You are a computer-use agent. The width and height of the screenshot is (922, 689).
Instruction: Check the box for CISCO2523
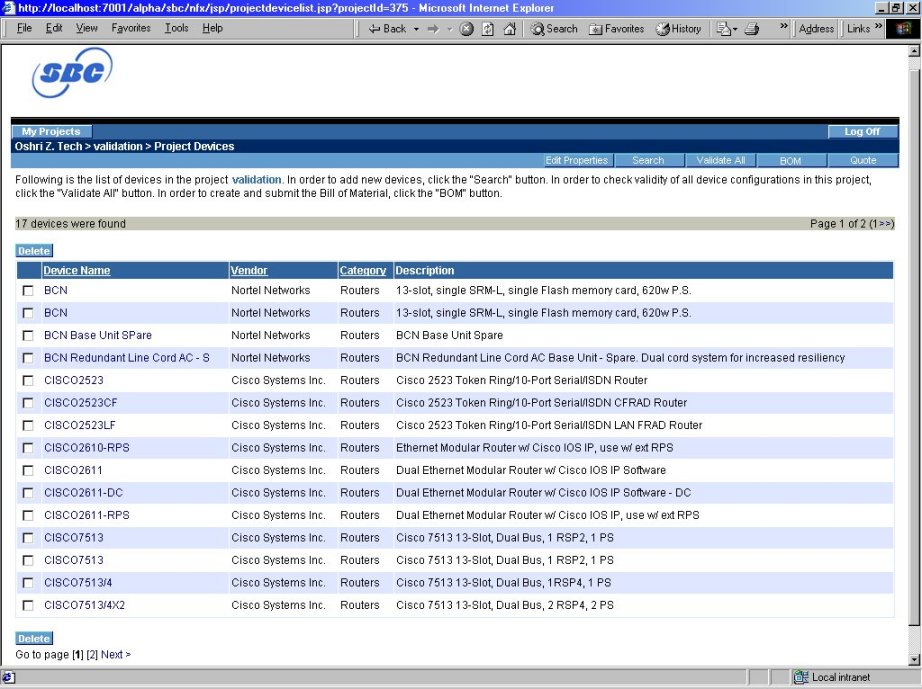point(28,381)
